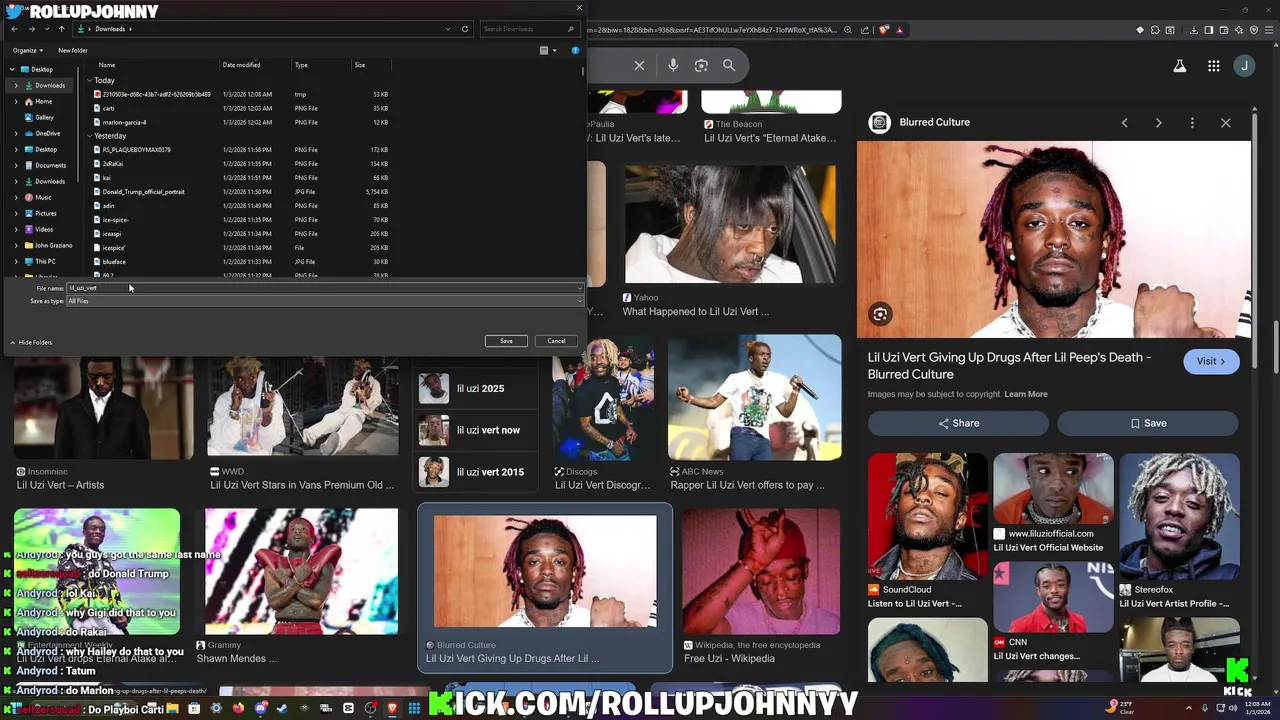
Task: Expand the This PC tree node
Action: point(16,261)
